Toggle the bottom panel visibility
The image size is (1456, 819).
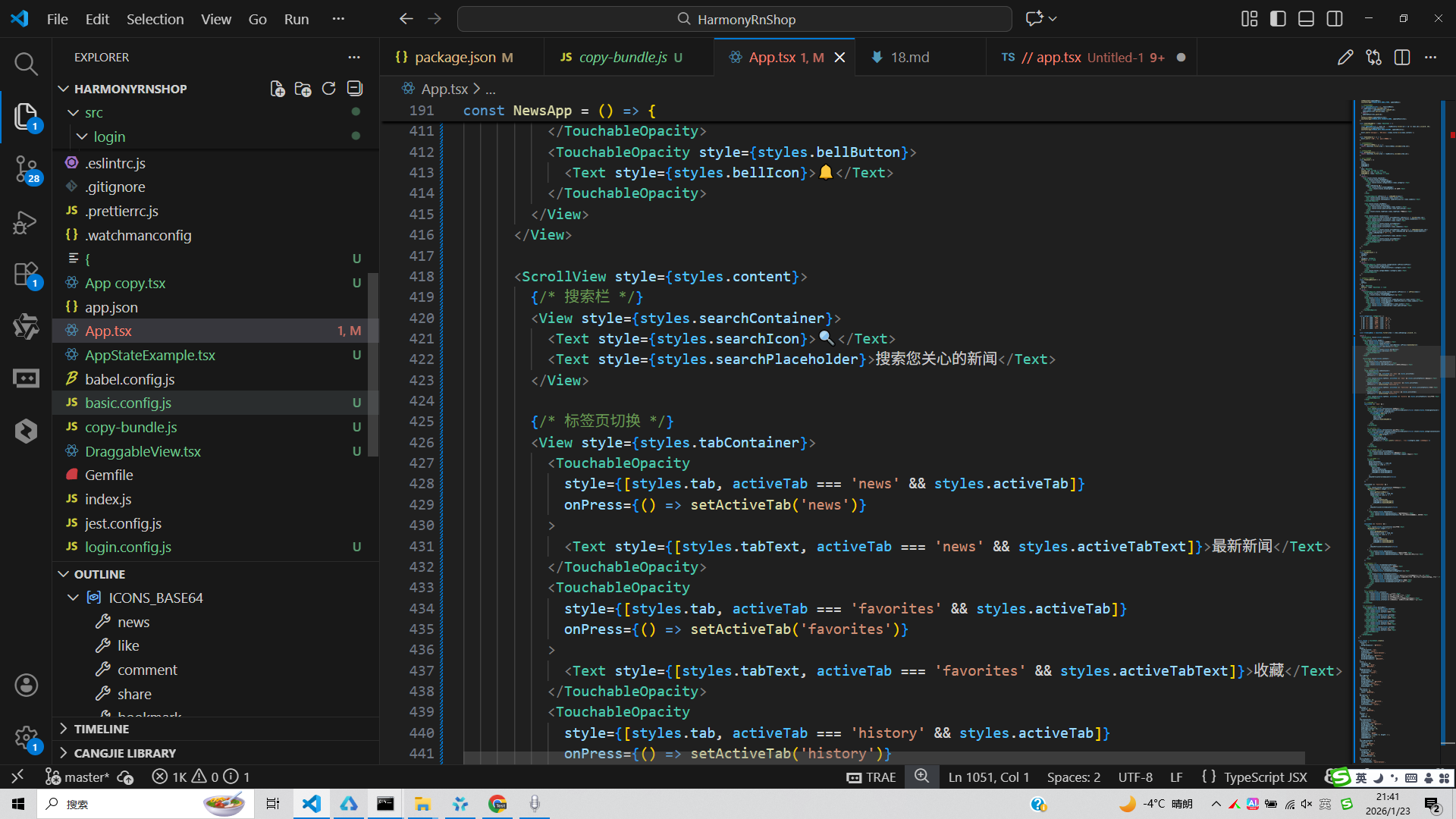coord(1306,19)
